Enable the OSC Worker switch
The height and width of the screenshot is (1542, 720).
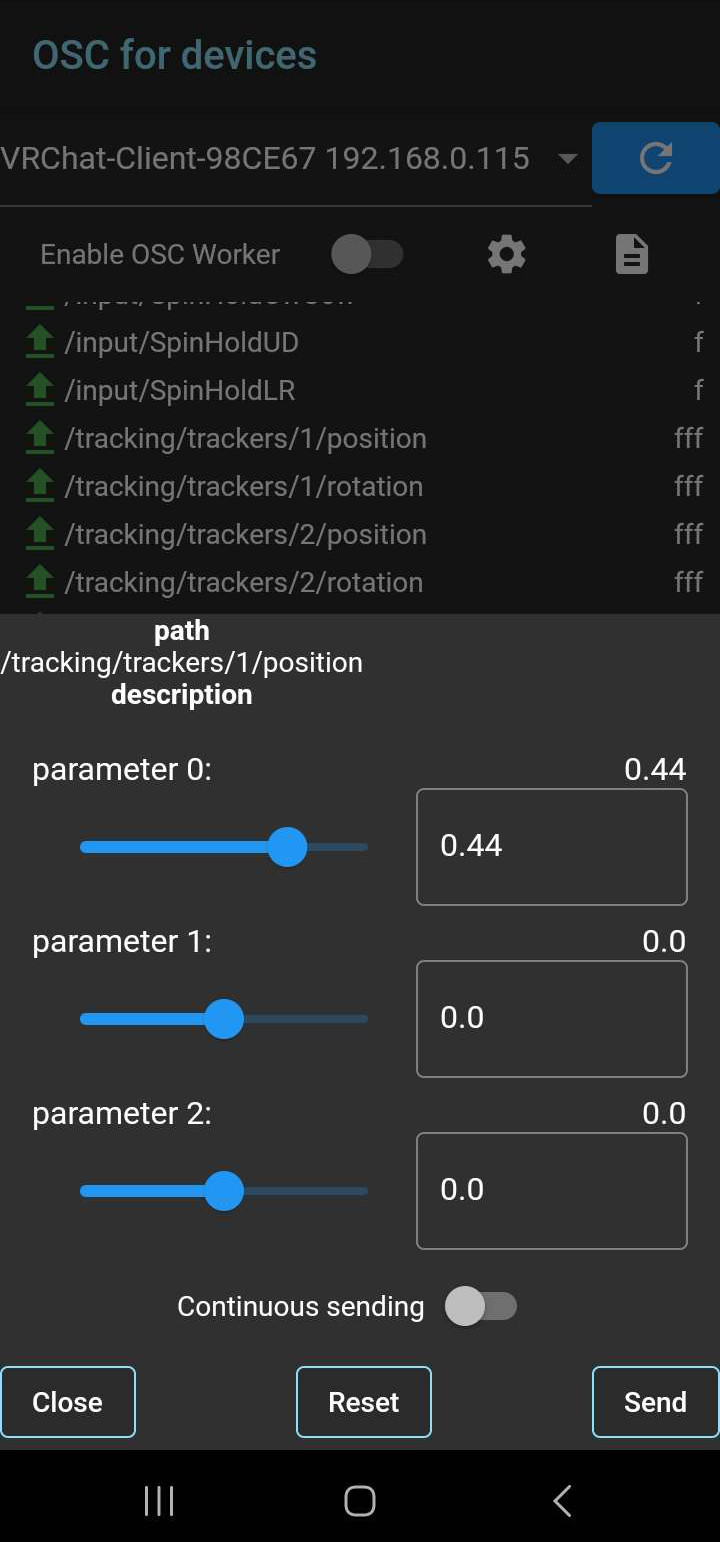point(367,254)
